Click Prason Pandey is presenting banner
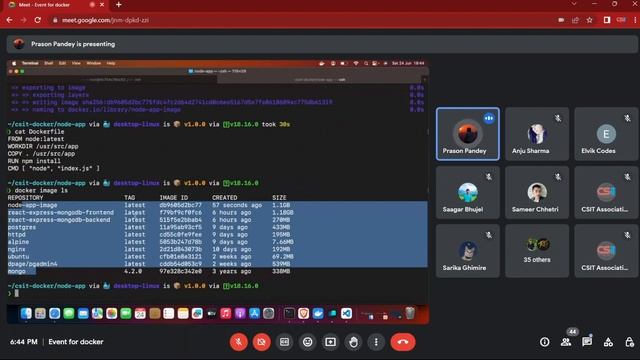Image resolution: width=640 pixels, height=360 pixels. [322, 44]
